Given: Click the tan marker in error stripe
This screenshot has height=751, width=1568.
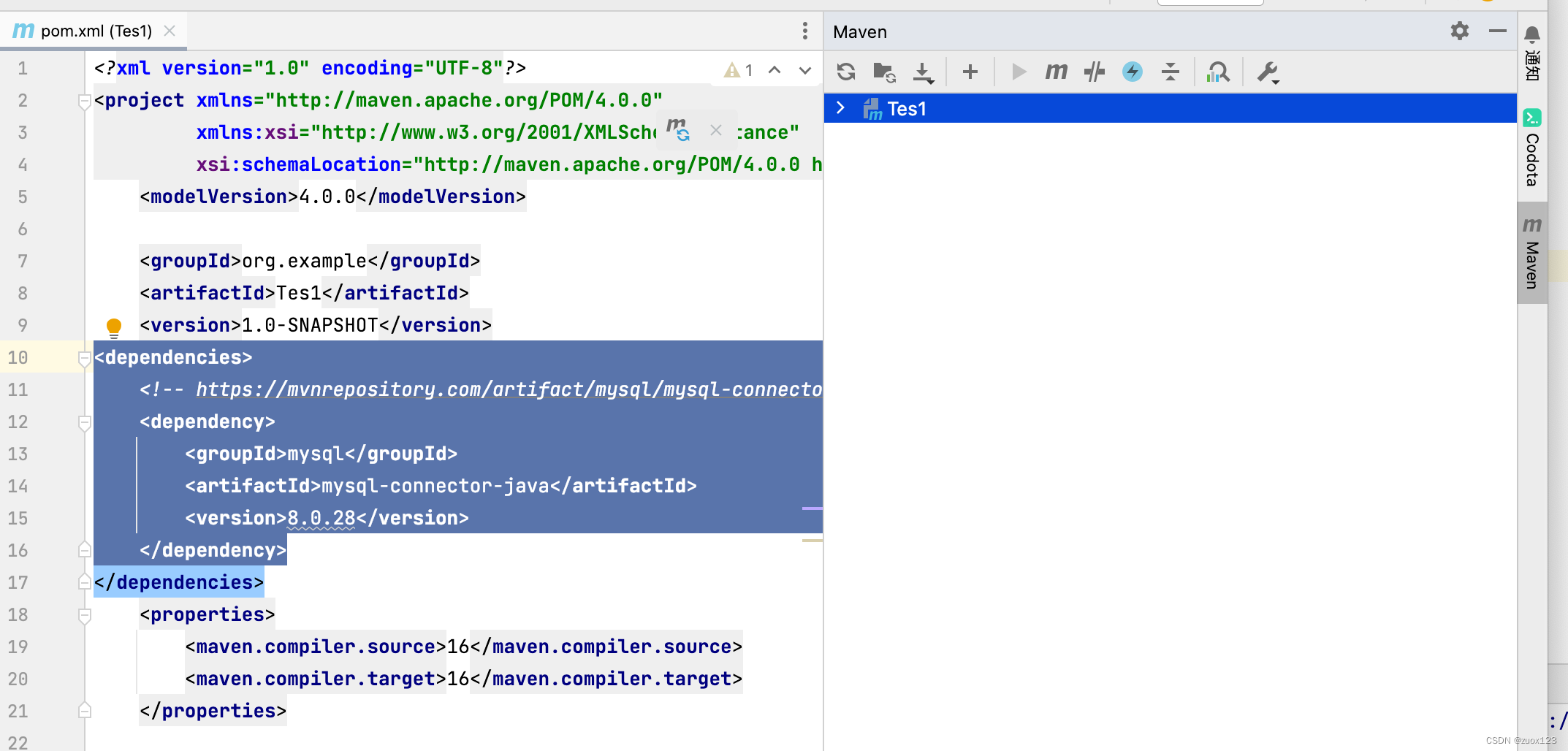Looking at the screenshot, I should (812, 541).
